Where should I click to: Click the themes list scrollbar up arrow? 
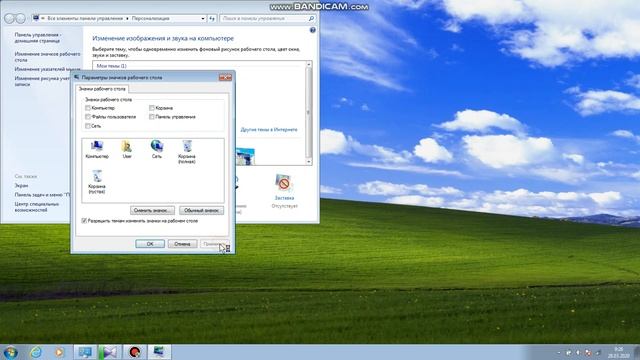point(309,64)
